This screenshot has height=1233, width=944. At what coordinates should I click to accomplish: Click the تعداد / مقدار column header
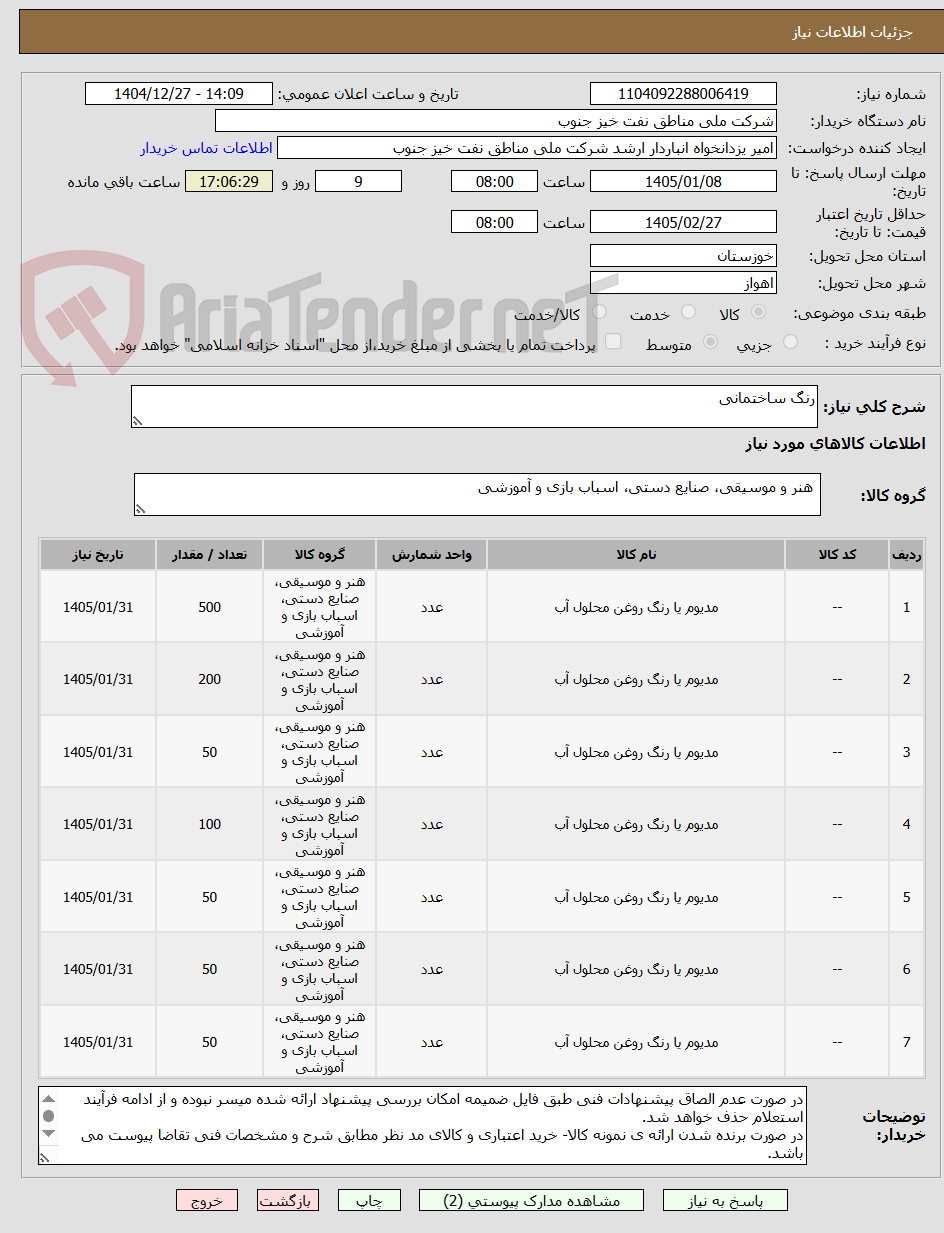point(210,554)
